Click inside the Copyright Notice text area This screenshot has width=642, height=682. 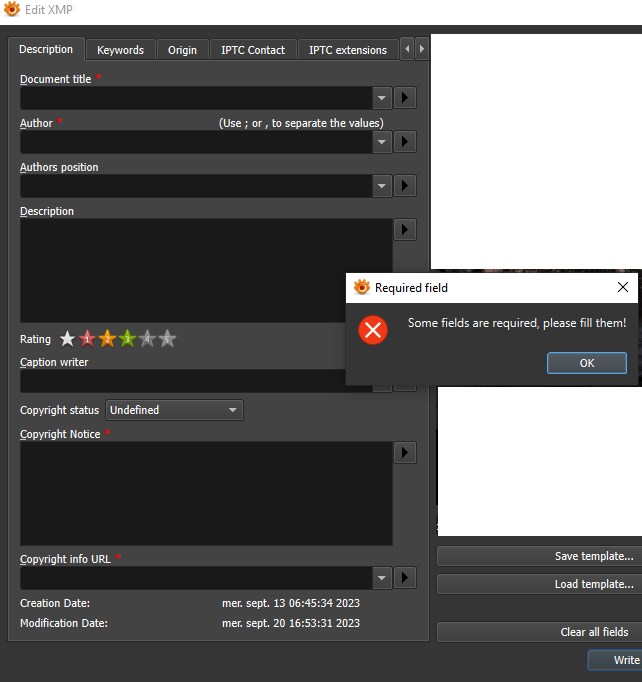click(206, 494)
